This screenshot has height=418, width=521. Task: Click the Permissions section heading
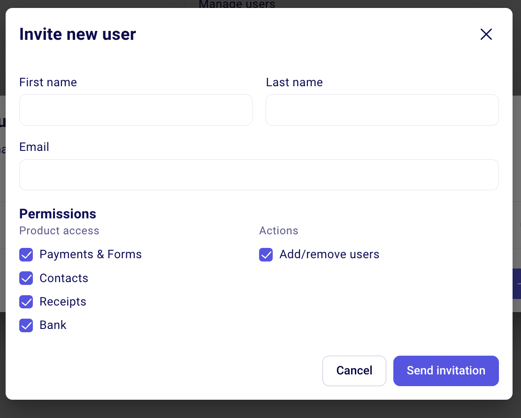point(58,214)
